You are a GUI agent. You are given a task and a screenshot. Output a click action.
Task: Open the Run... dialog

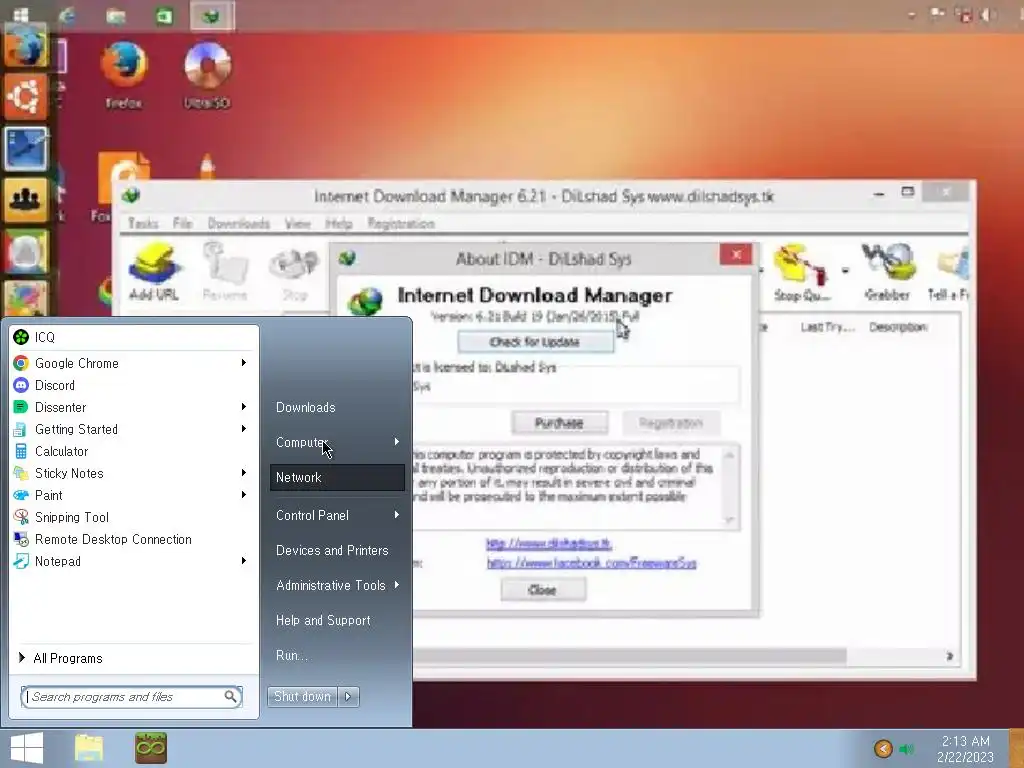292,655
